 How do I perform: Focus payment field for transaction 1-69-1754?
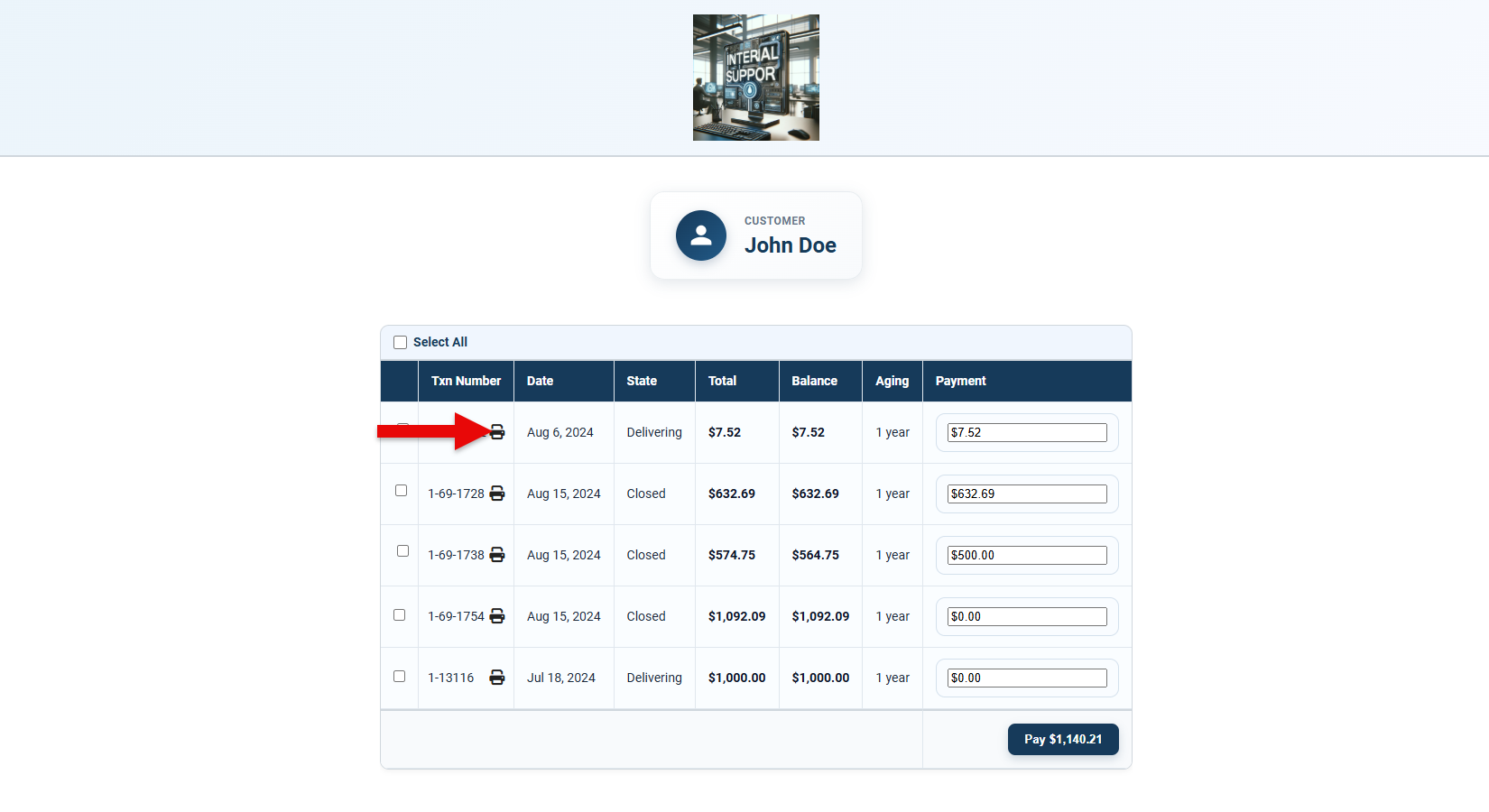click(1026, 616)
